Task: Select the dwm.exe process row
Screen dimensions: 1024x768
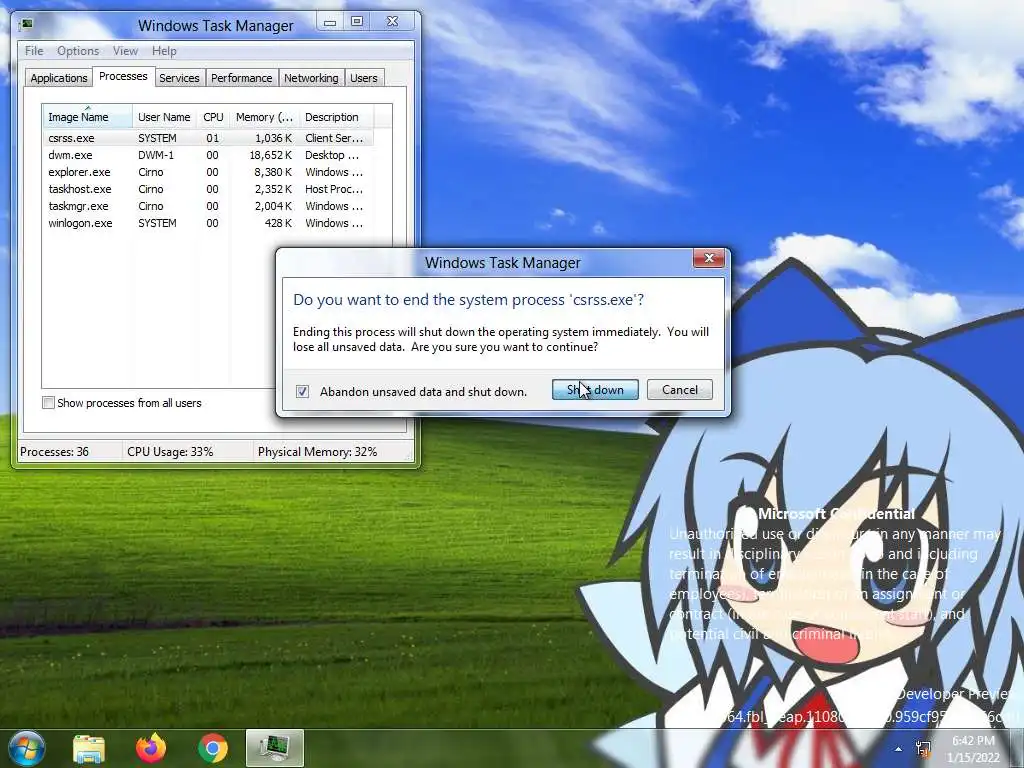Action: tap(208, 155)
